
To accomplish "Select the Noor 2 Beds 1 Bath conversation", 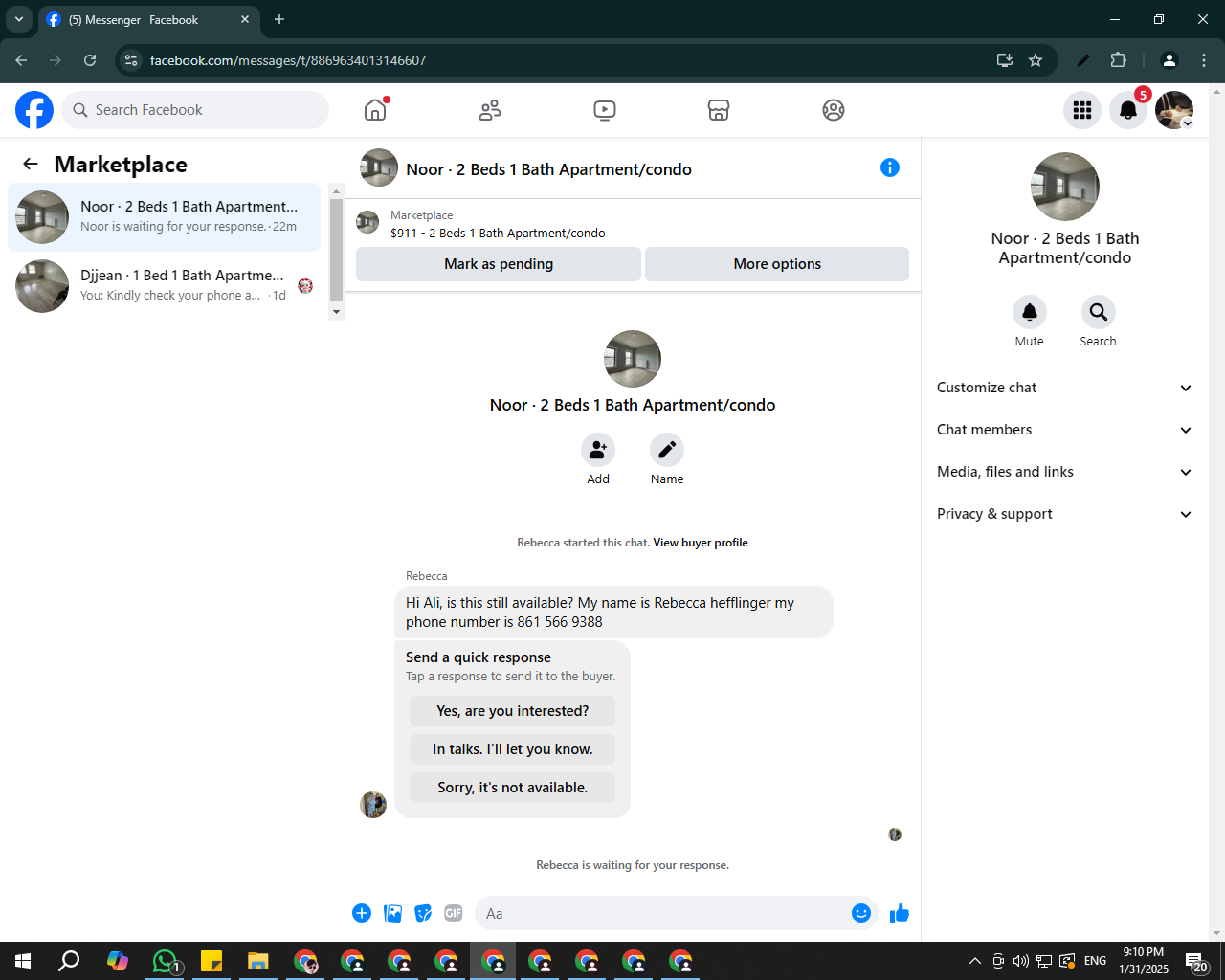I will (165, 216).
